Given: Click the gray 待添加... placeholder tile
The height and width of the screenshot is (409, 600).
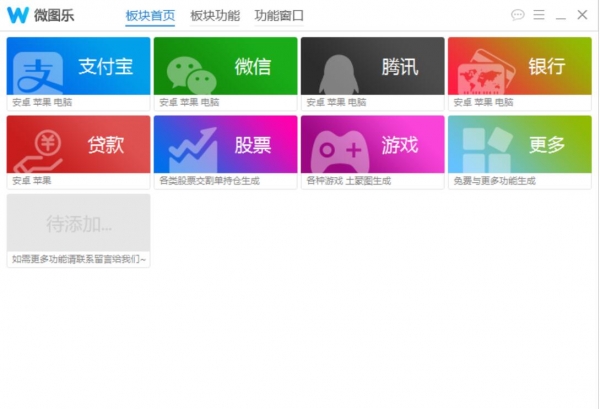Looking at the screenshot, I should pyautogui.click(x=78, y=223).
